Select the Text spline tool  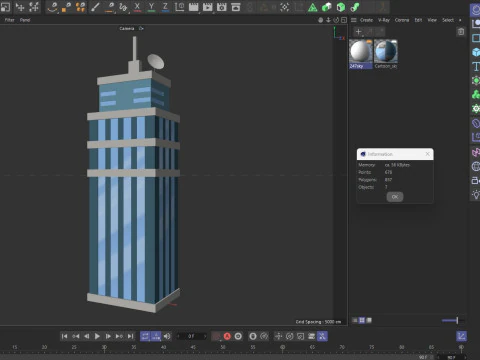476,66
